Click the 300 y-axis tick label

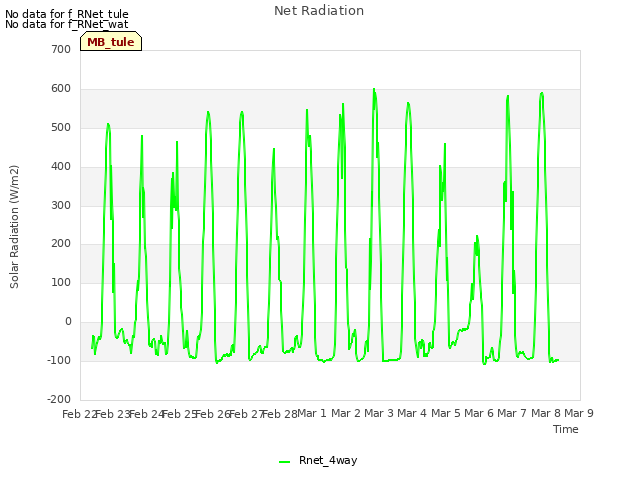pos(61,205)
